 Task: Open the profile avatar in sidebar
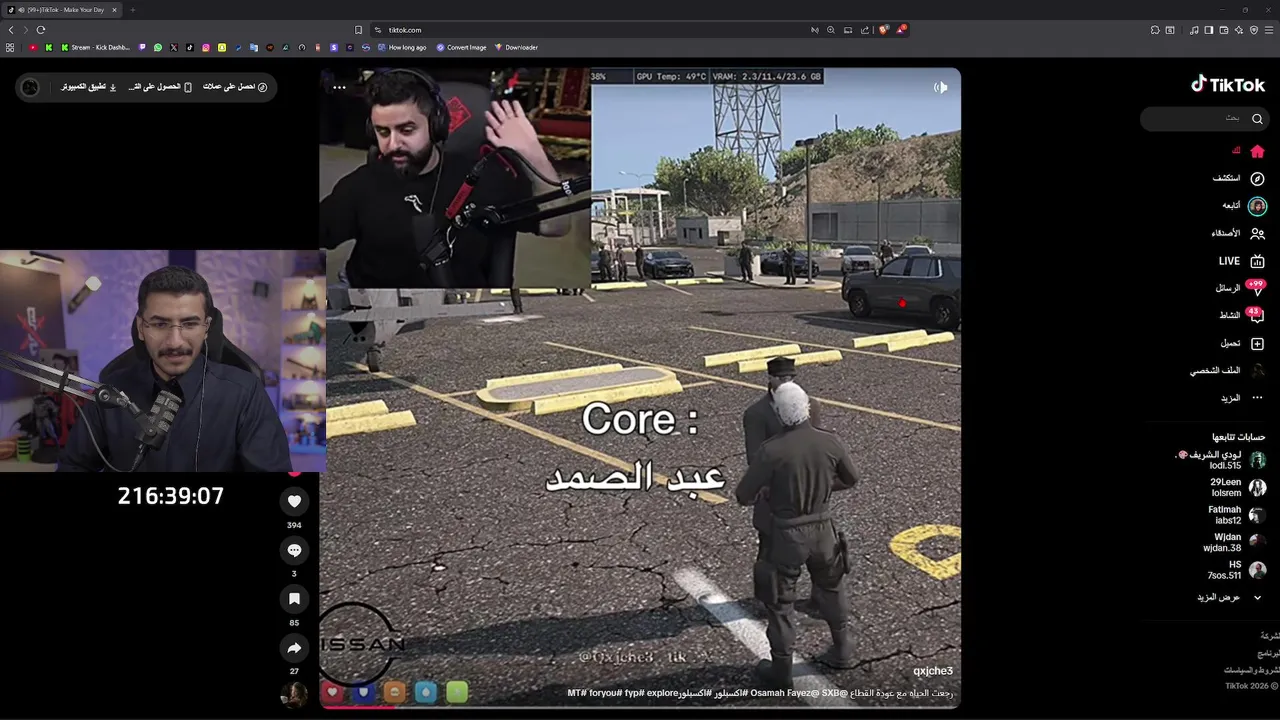coord(1257,371)
